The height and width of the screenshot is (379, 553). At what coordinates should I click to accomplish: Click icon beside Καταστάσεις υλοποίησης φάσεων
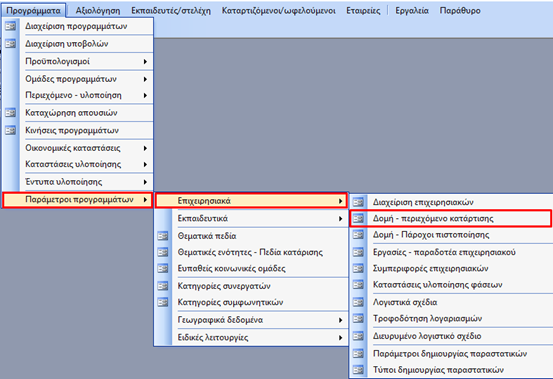[x=358, y=285]
